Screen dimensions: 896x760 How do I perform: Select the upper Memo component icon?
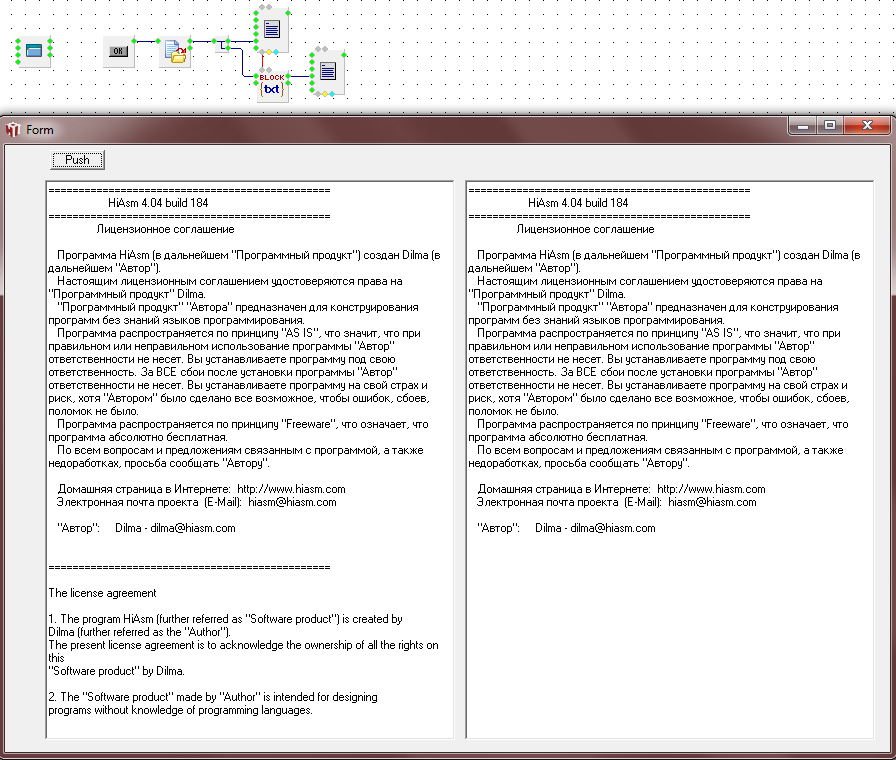pyautogui.click(x=272, y=29)
